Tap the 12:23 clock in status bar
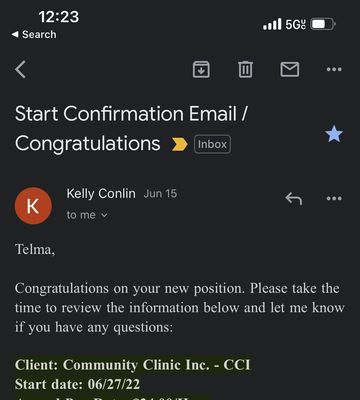The image size is (360, 400). pos(59,17)
